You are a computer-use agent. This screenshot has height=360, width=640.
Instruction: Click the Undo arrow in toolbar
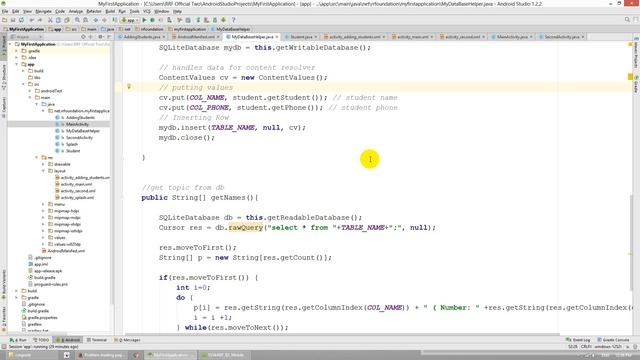(x=32, y=20)
